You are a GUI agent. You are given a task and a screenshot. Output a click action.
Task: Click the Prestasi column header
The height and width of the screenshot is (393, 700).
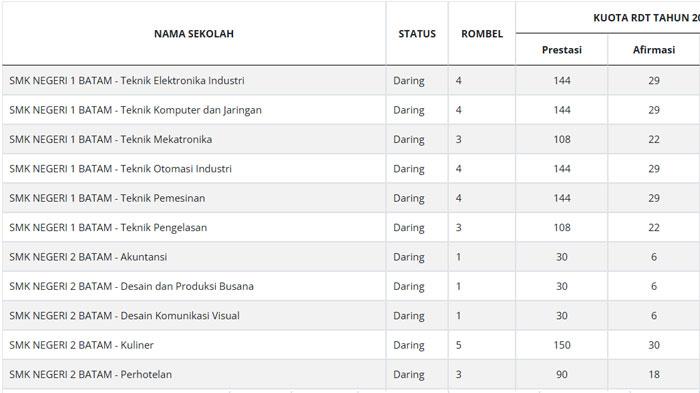click(x=562, y=50)
